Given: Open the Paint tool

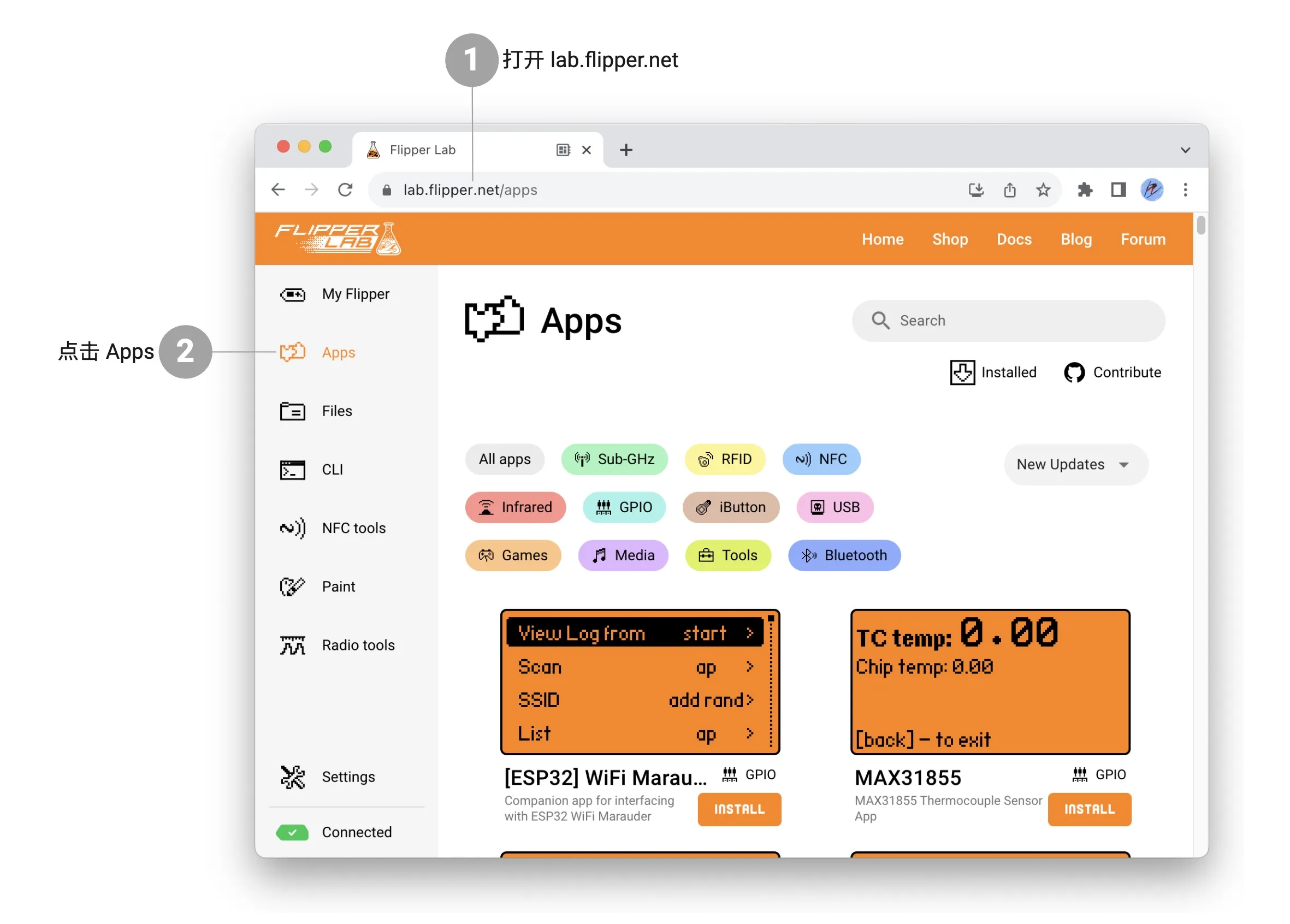Looking at the screenshot, I should [x=318, y=587].
